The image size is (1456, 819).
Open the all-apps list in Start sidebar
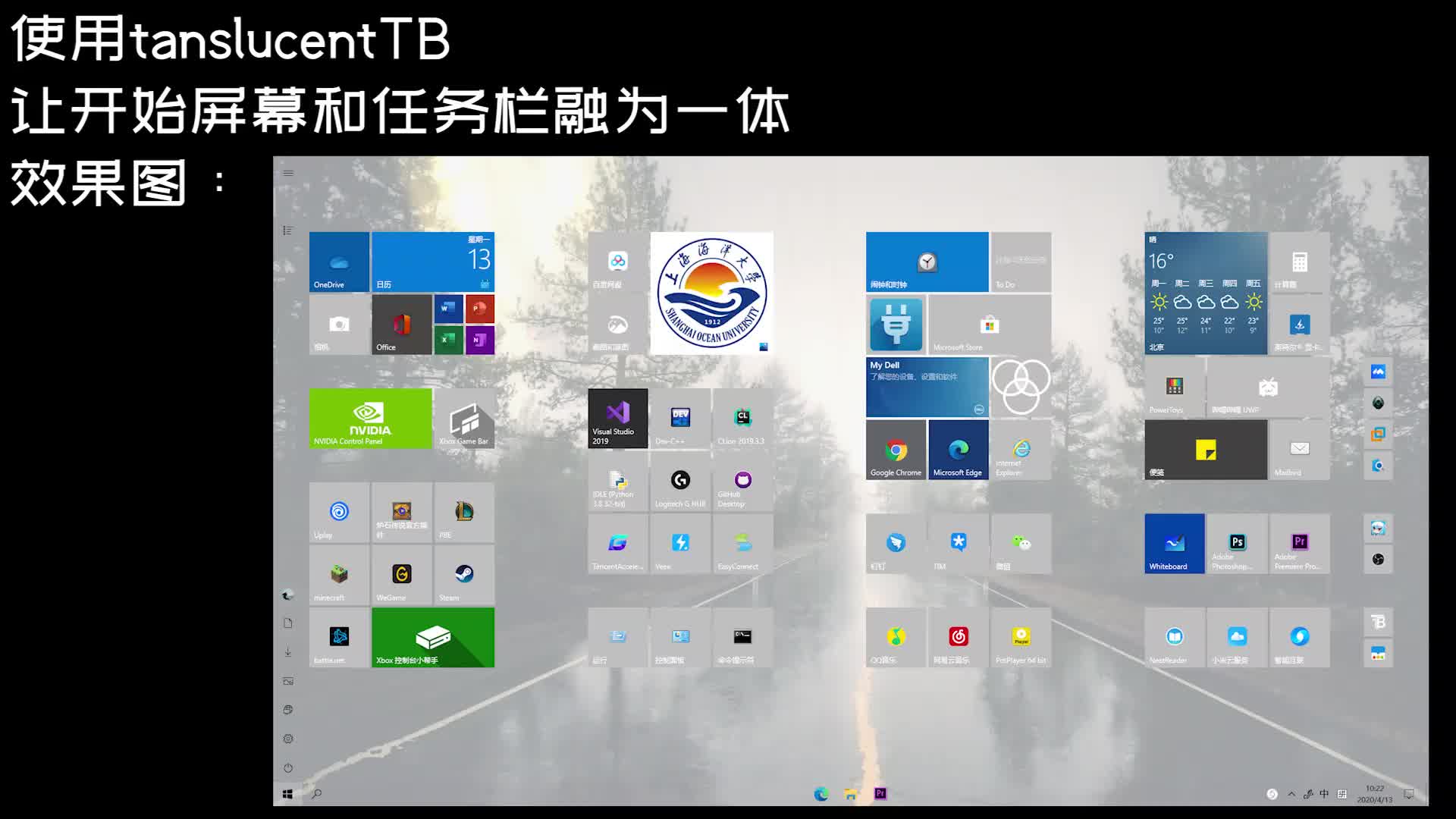[287, 230]
